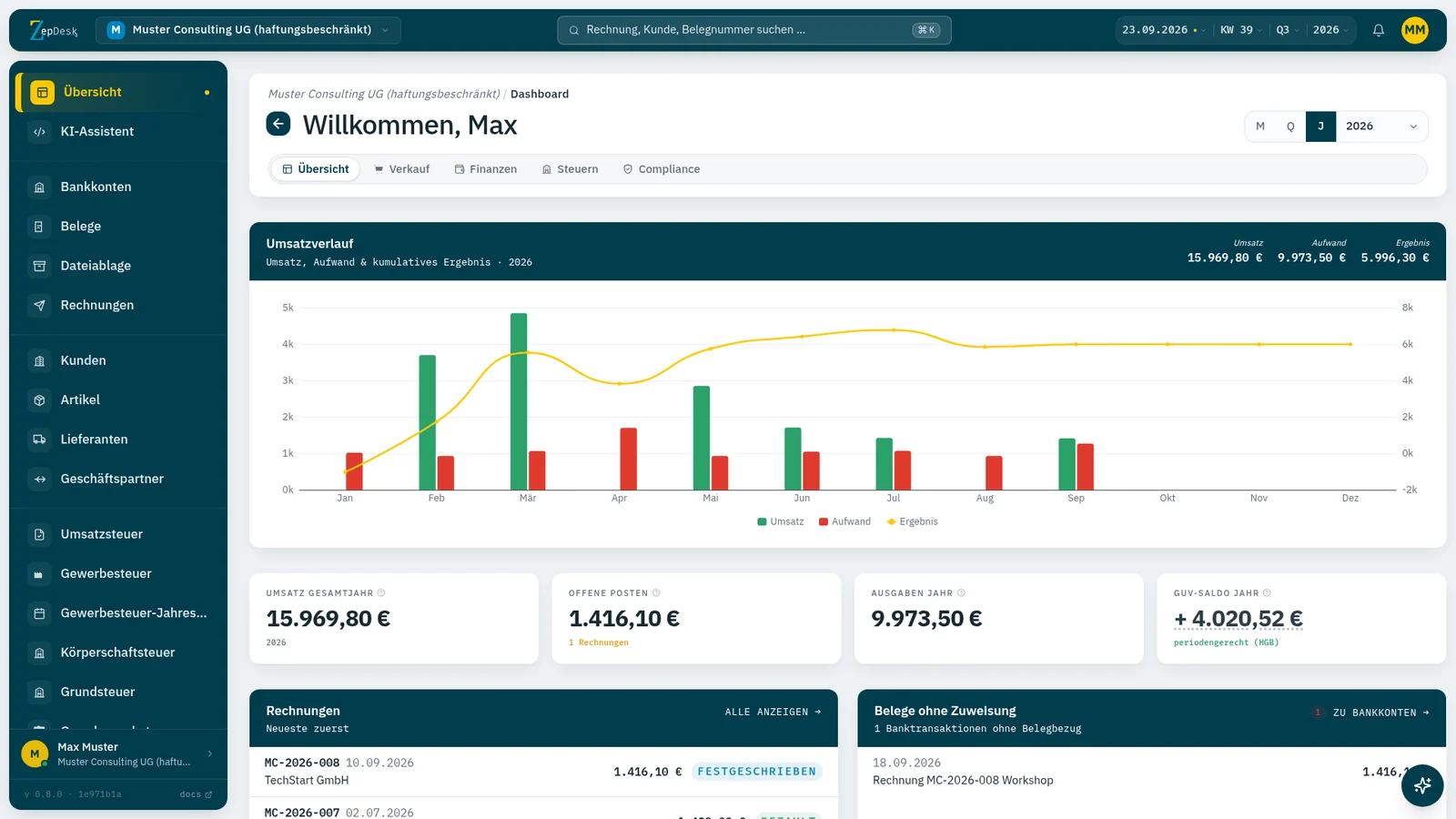1456x819 pixels.
Task: Select the J yearly period toggle
Action: point(1320,126)
